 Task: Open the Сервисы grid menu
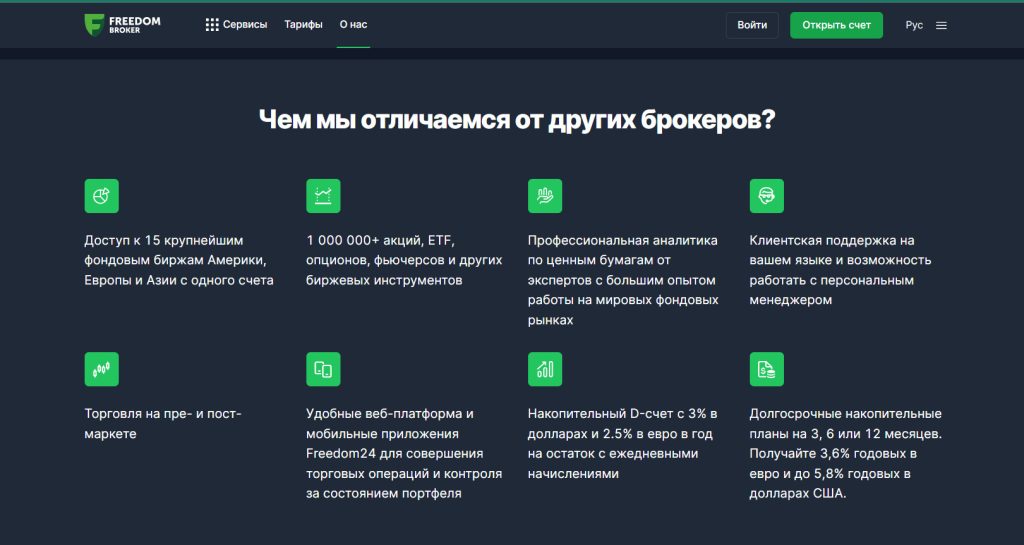[x=236, y=25]
